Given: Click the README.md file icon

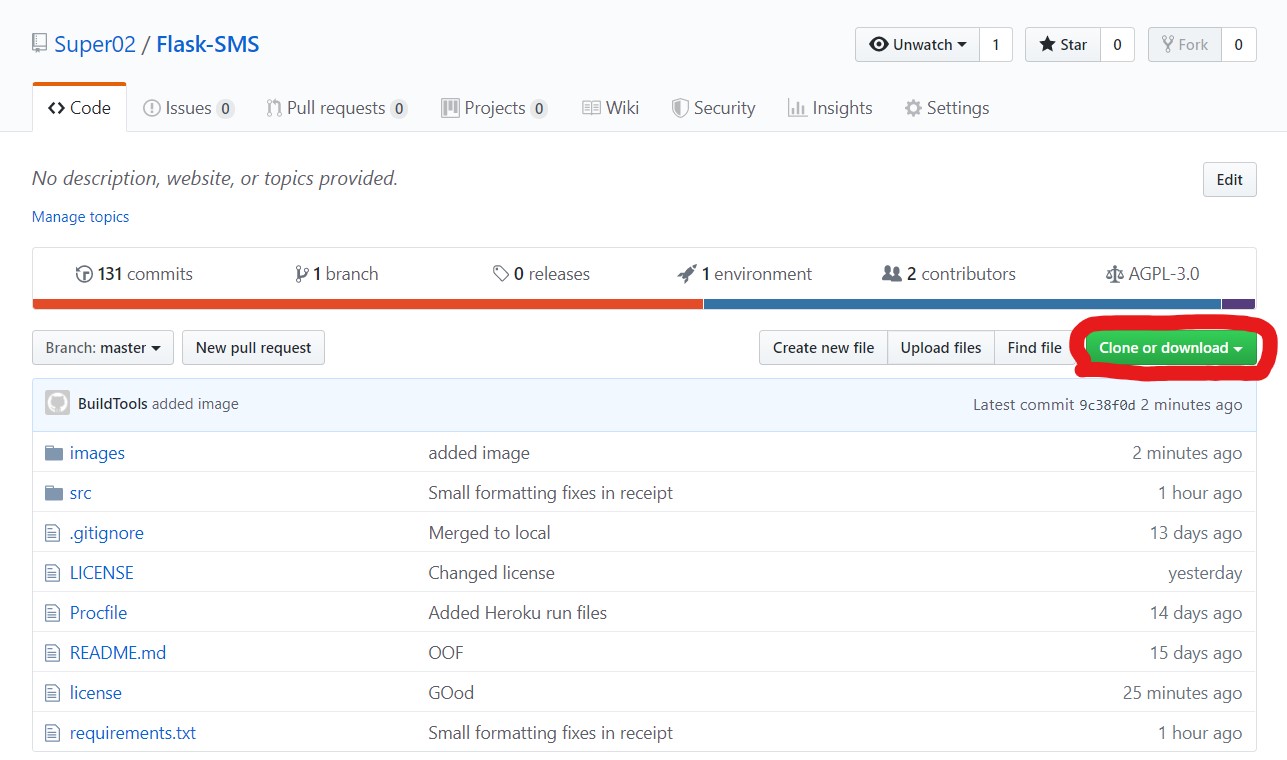Looking at the screenshot, I should pos(53,653).
